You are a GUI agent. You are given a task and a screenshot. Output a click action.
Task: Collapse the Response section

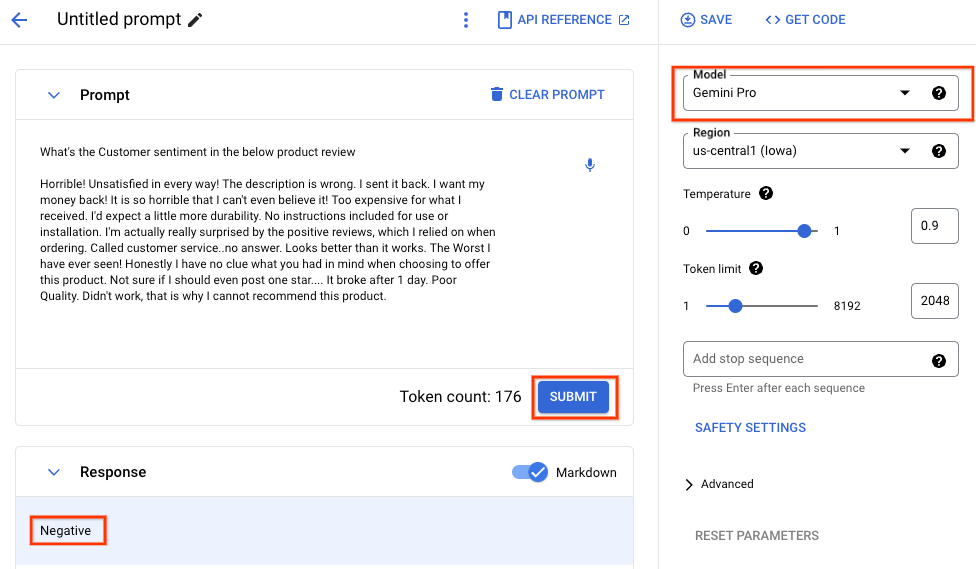[54, 472]
